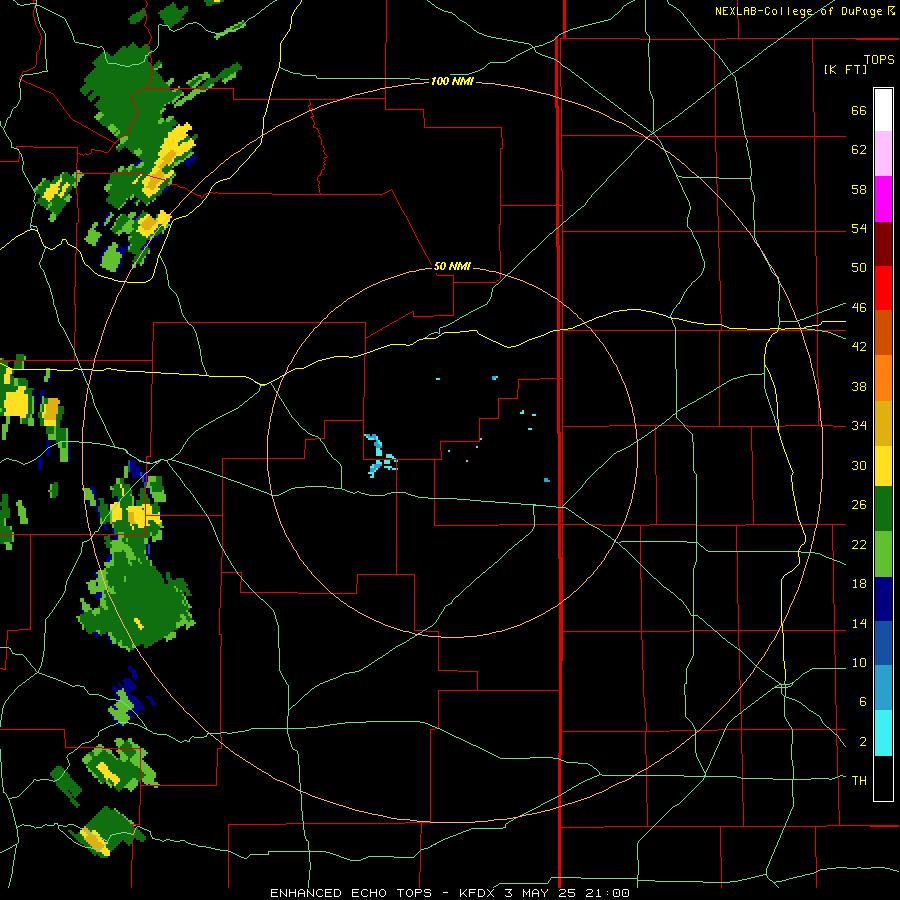Click the navy blue legend swatch
This screenshot has width=900, height=900.
pyautogui.click(x=883, y=599)
